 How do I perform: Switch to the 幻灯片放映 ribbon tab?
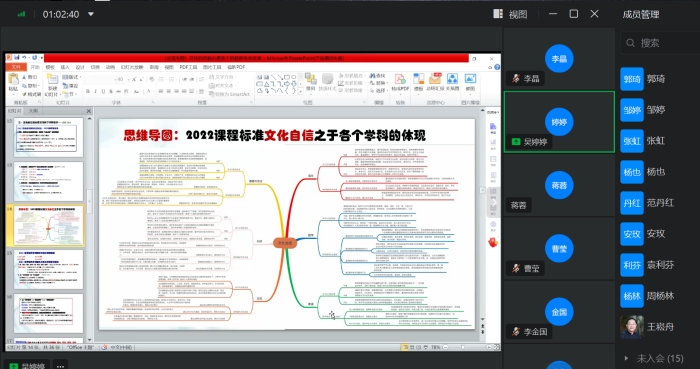[132, 67]
